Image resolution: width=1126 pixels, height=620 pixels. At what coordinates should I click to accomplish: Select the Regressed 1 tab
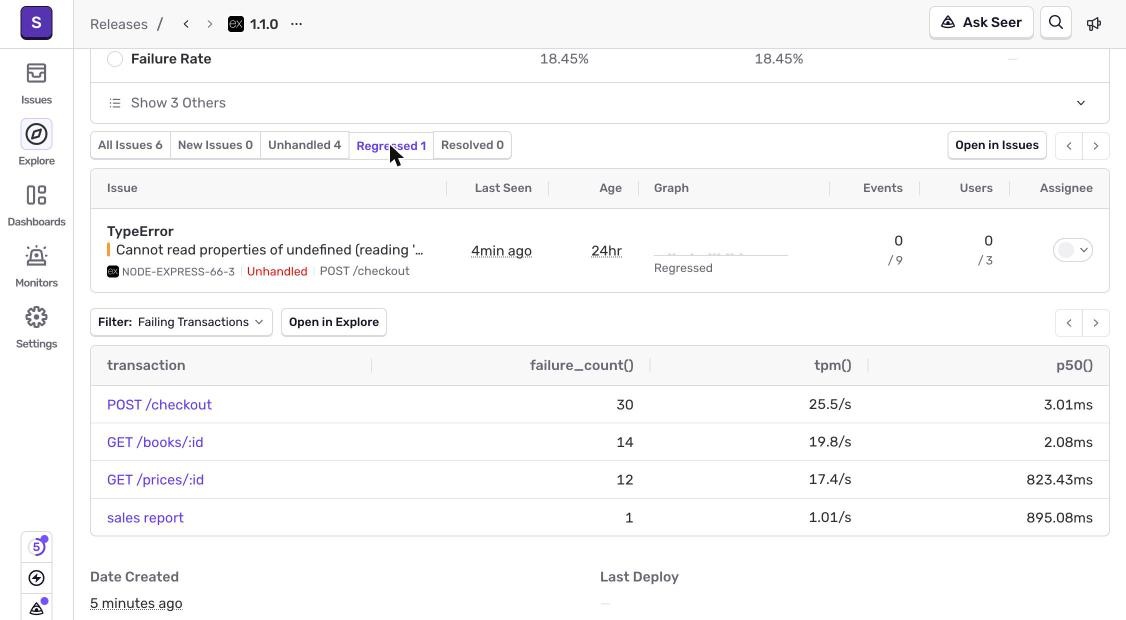[x=391, y=146]
